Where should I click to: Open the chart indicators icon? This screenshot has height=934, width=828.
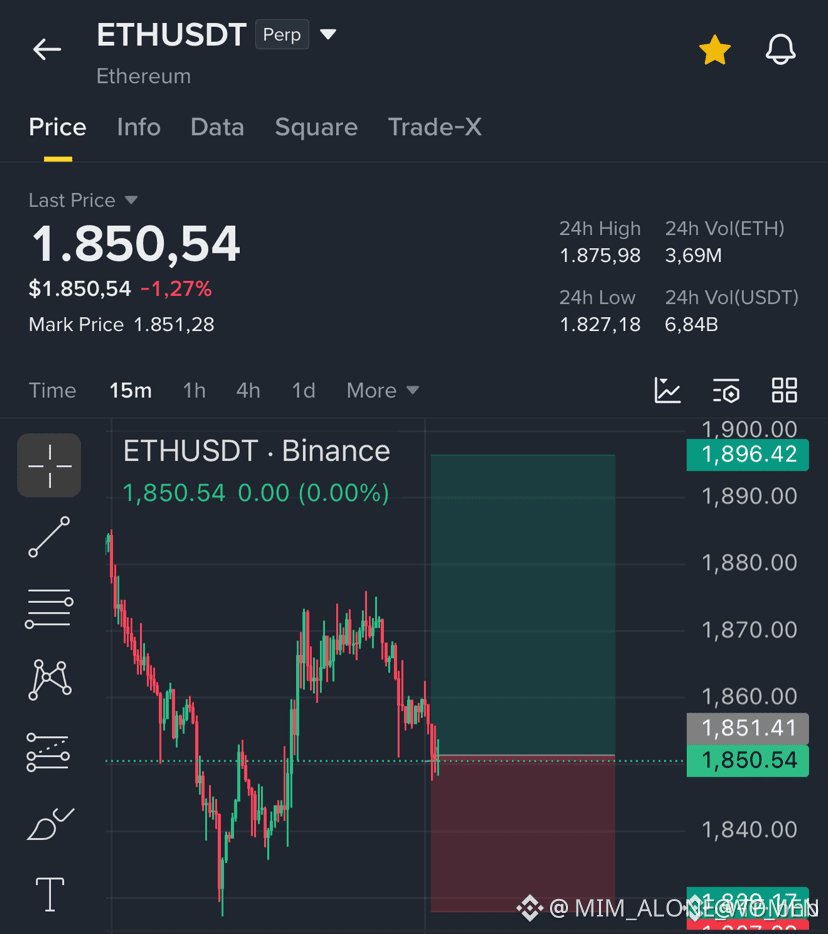point(667,391)
